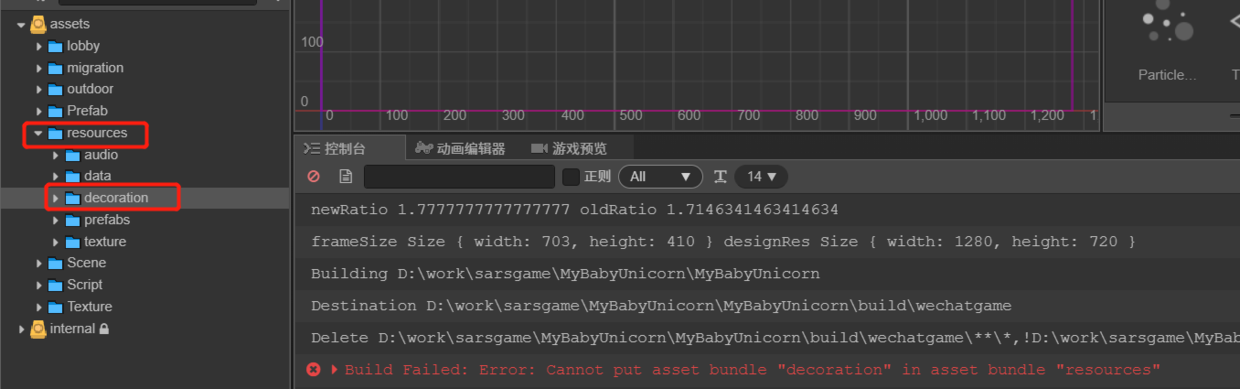1240x389 pixels.
Task: Click the audio folder icon
Action: pyautogui.click(x=73, y=155)
